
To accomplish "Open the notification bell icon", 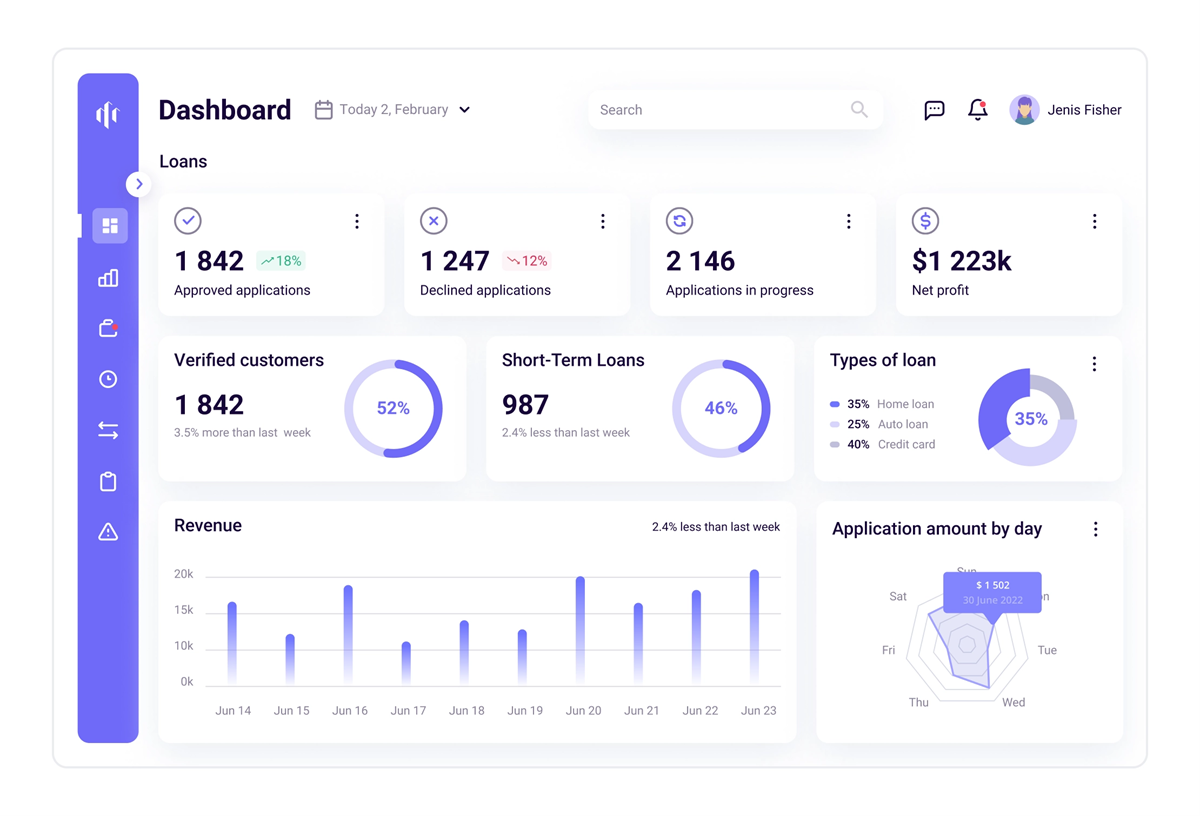I will click(978, 110).
